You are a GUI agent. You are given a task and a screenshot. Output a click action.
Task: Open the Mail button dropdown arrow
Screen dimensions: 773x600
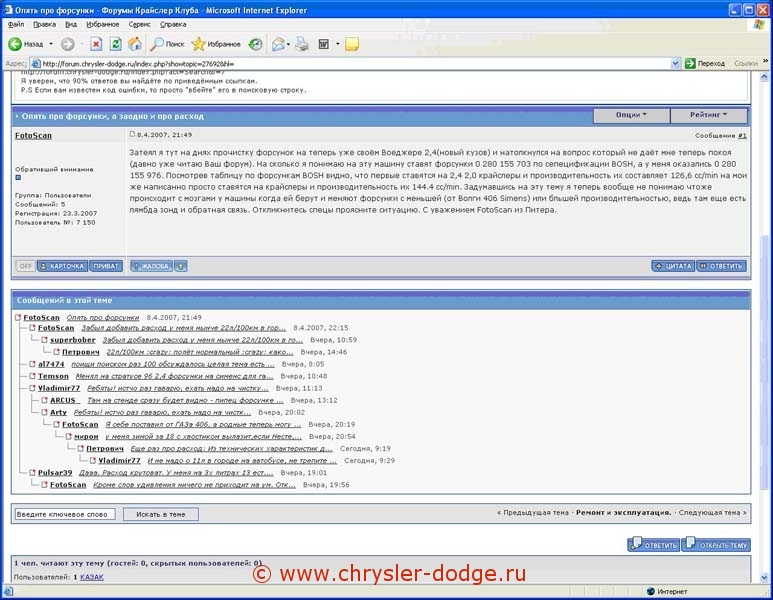click(288, 44)
